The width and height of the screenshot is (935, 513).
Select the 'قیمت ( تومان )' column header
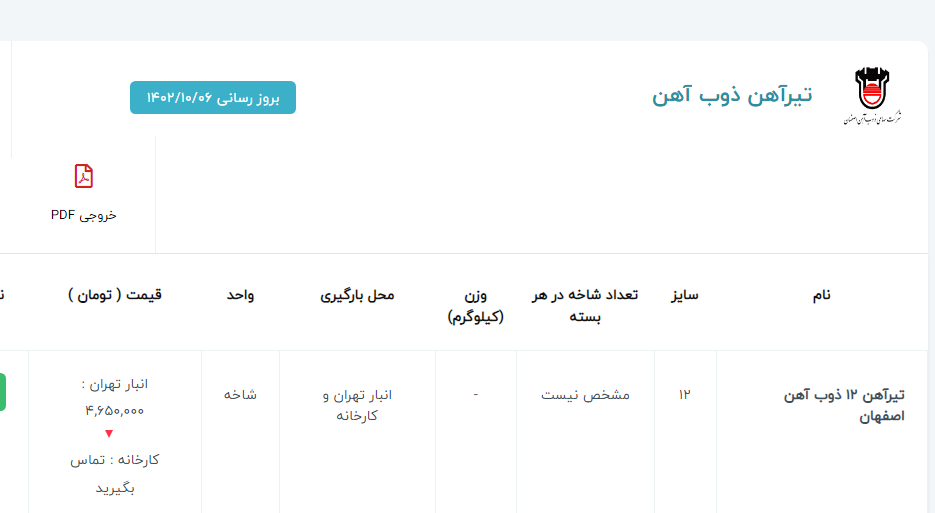tap(115, 295)
